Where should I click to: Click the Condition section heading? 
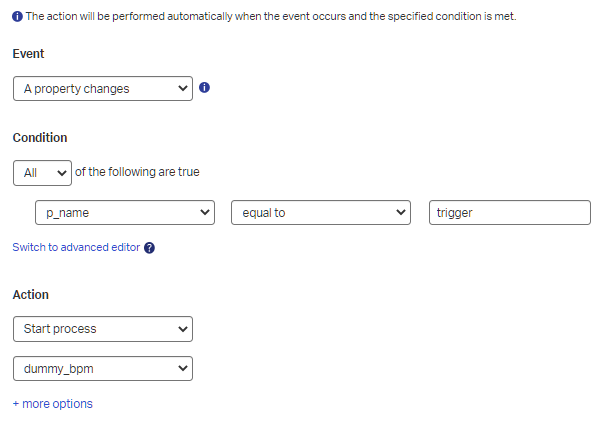(x=39, y=138)
